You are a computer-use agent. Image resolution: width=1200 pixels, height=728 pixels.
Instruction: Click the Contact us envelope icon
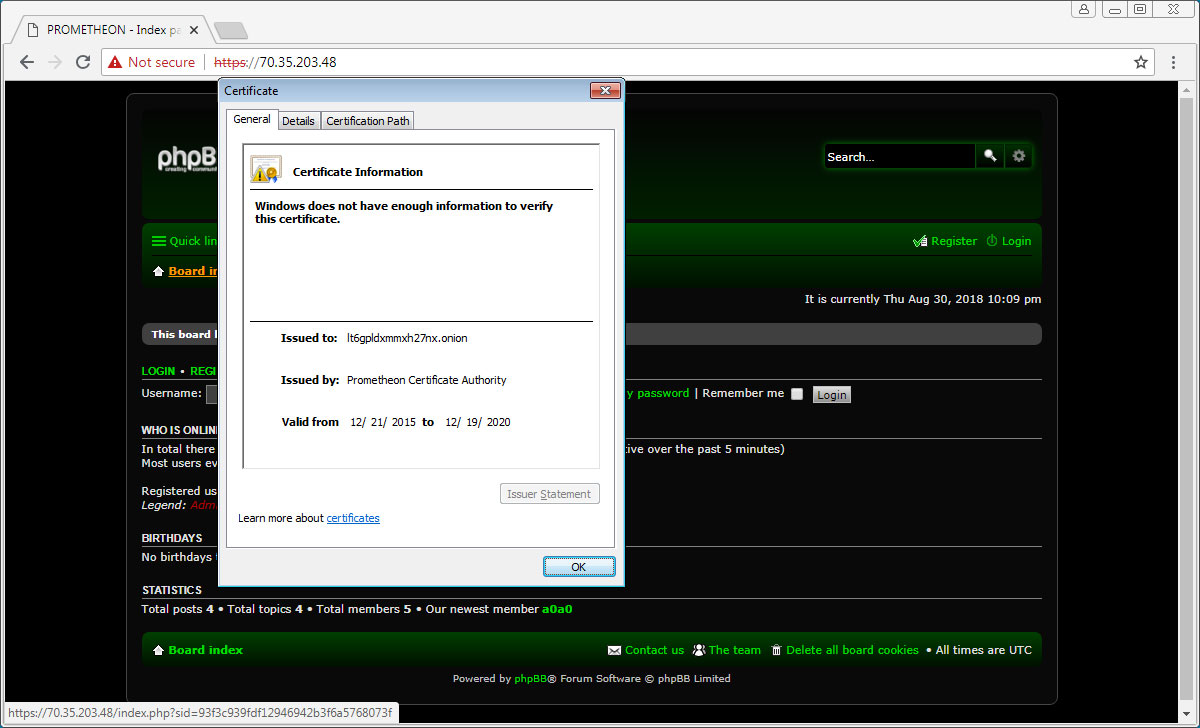tap(614, 650)
